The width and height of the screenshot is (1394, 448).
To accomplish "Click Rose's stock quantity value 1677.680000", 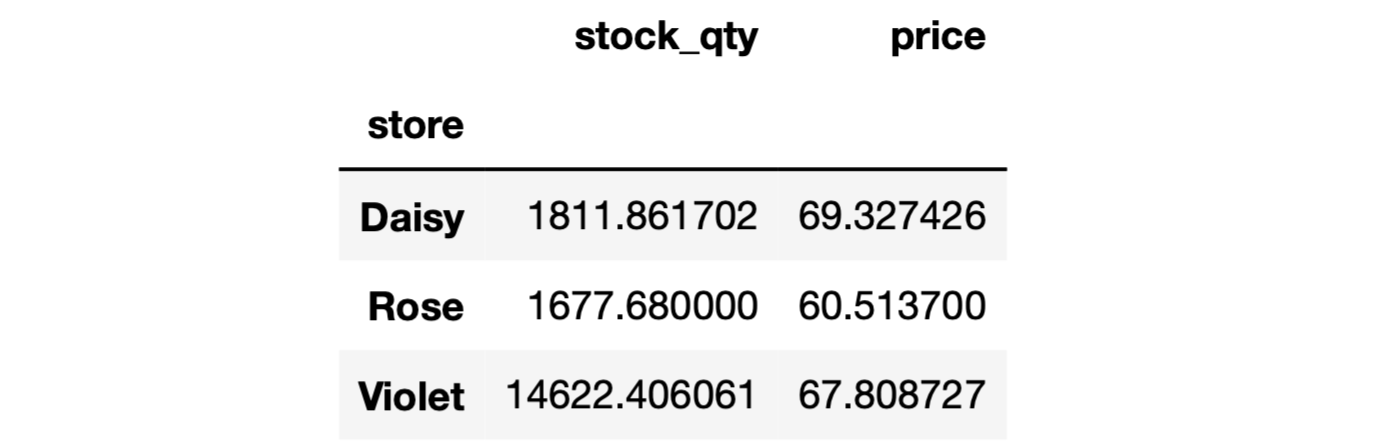I will click(x=642, y=306).
